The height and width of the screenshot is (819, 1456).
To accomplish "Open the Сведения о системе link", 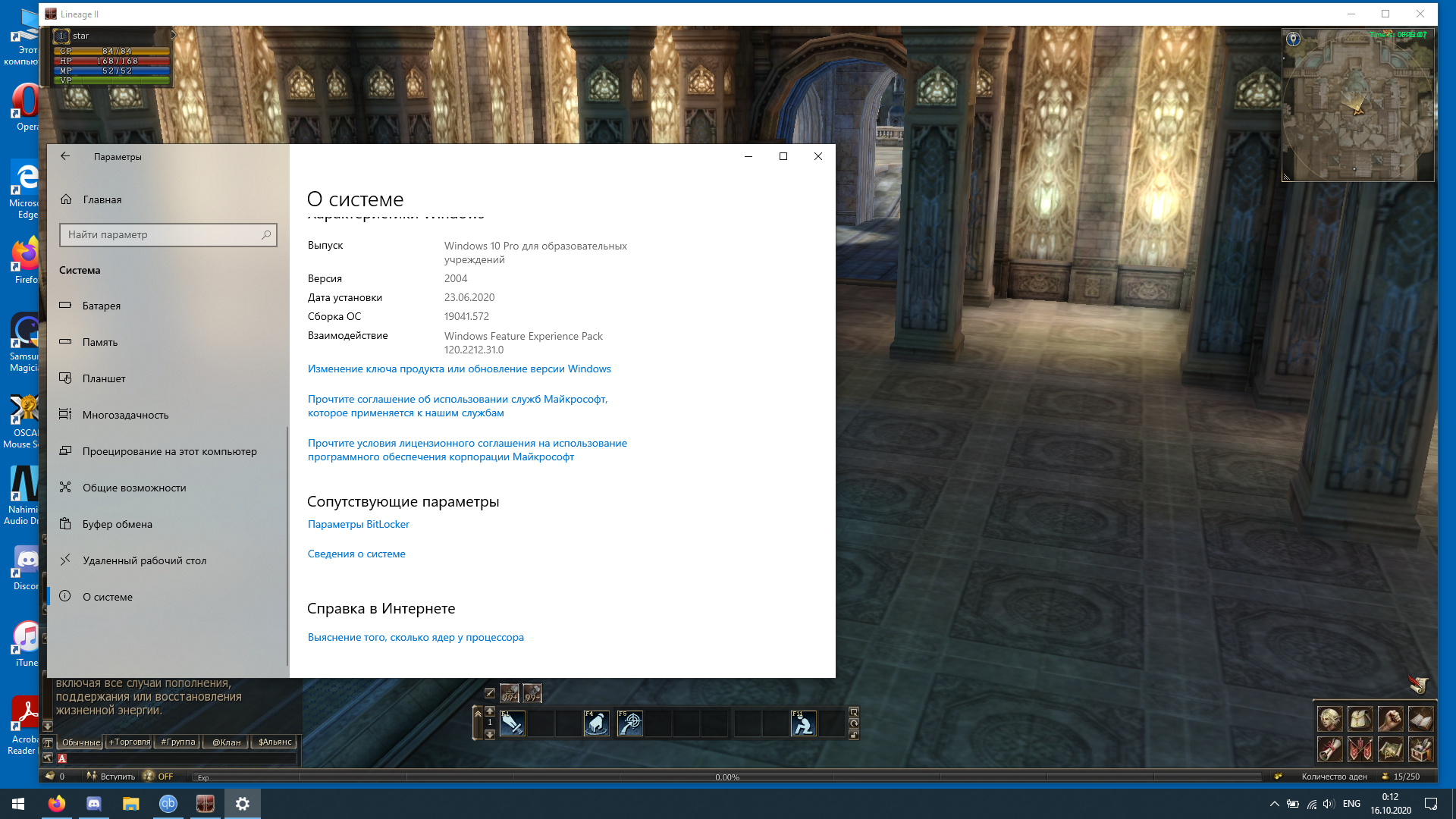I will coord(356,554).
